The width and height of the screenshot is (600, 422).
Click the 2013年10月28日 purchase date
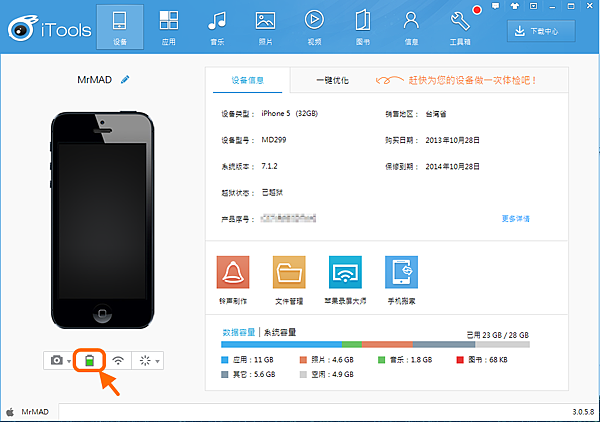pyautogui.click(x=453, y=140)
